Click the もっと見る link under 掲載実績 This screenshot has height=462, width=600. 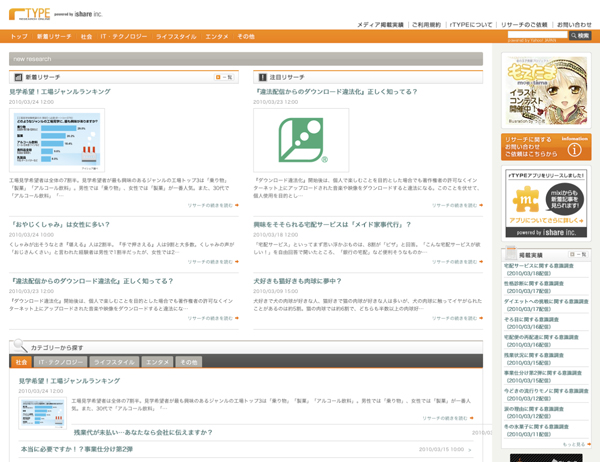click(574, 444)
